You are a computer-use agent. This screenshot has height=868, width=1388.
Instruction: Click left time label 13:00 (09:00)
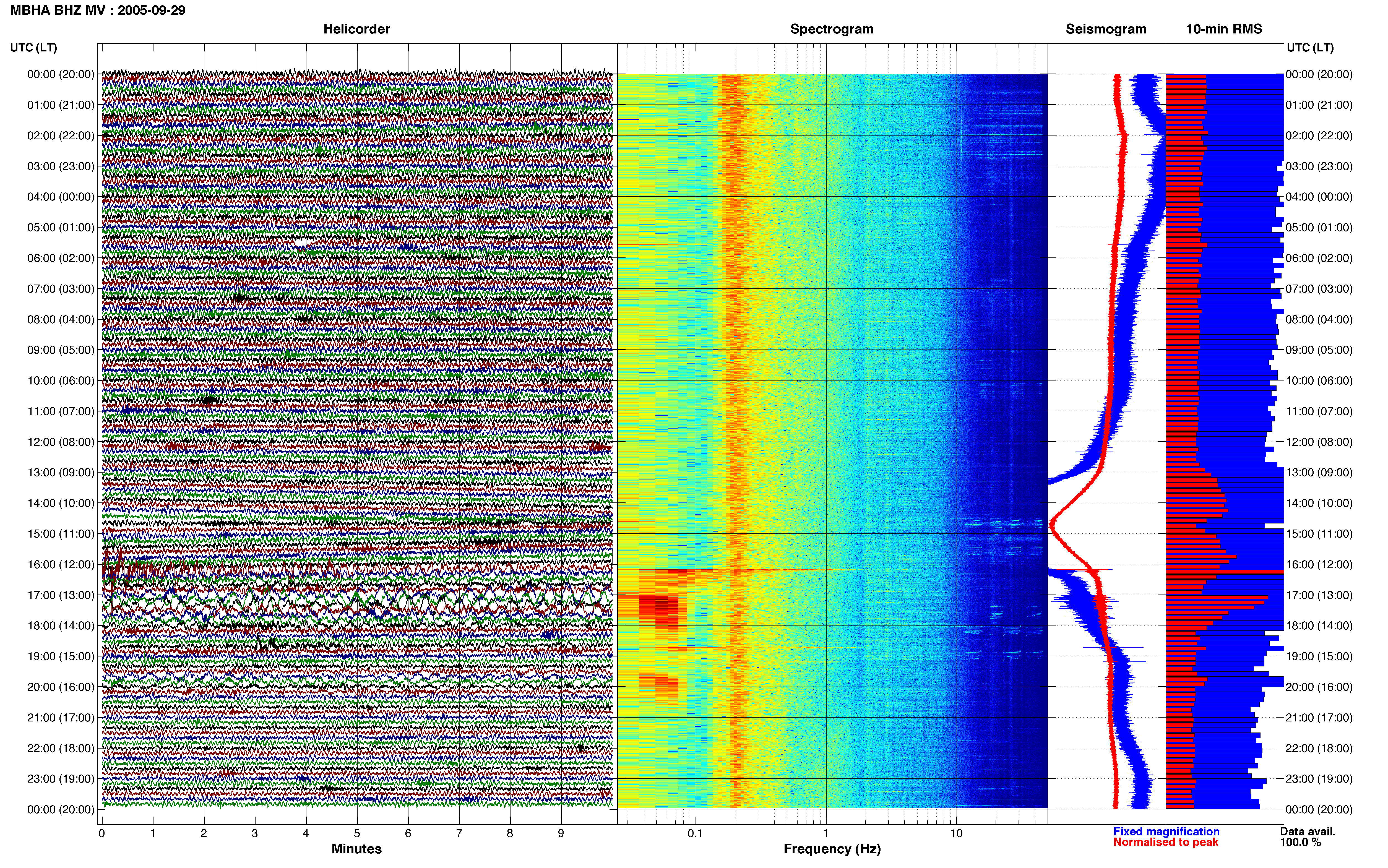pos(61,473)
